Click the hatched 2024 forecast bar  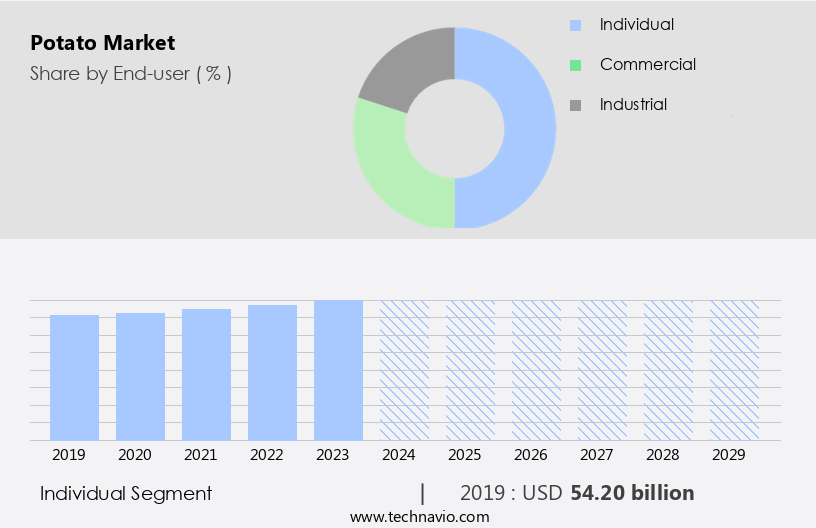point(405,370)
